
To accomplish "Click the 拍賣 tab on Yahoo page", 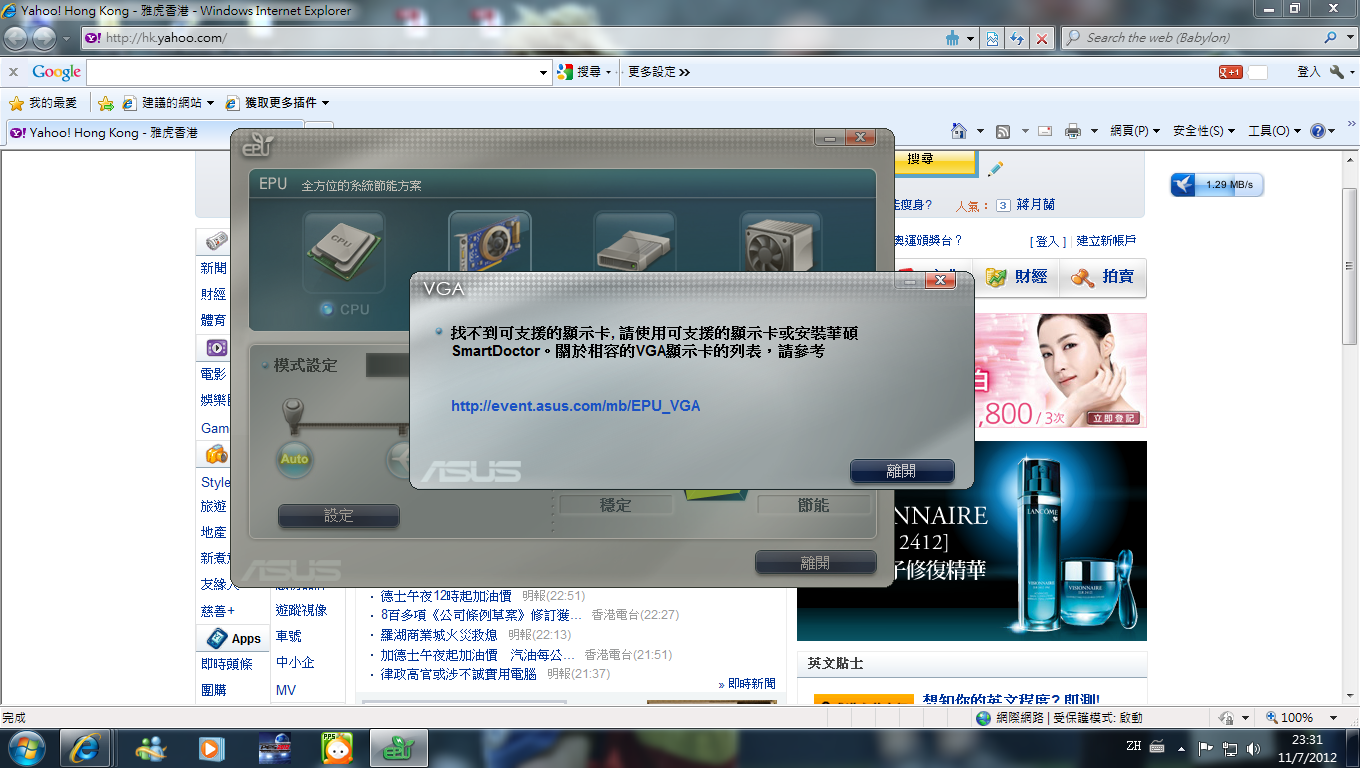I will 1103,277.
